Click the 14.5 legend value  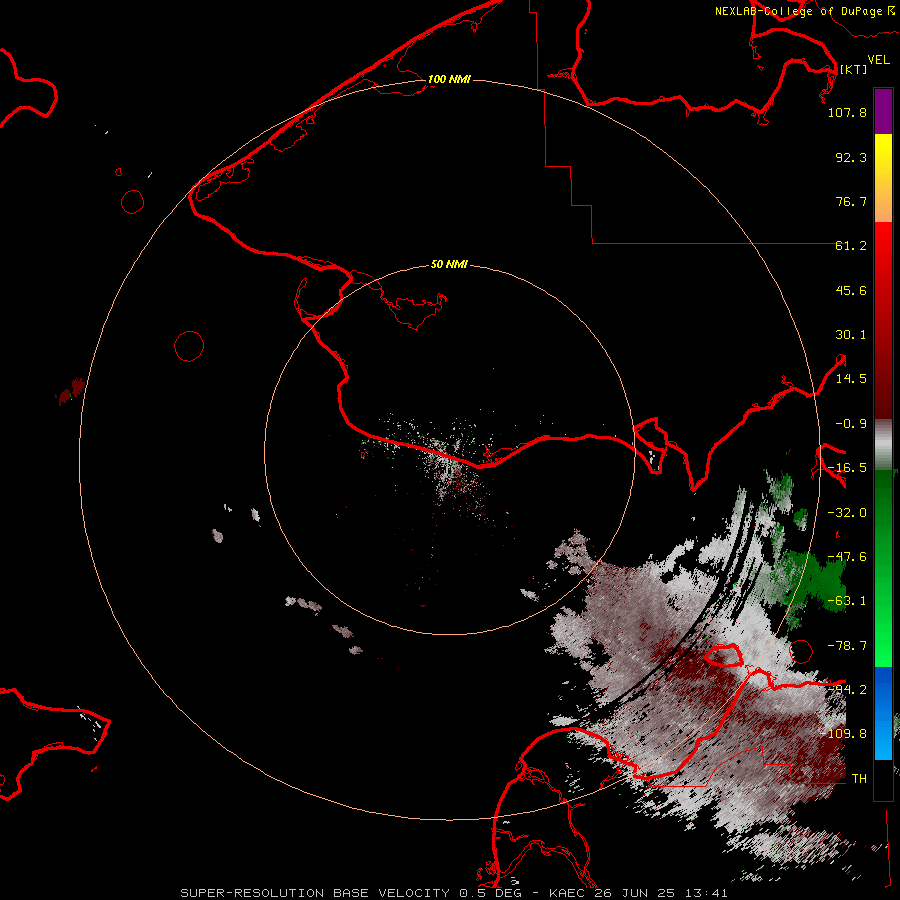point(851,379)
